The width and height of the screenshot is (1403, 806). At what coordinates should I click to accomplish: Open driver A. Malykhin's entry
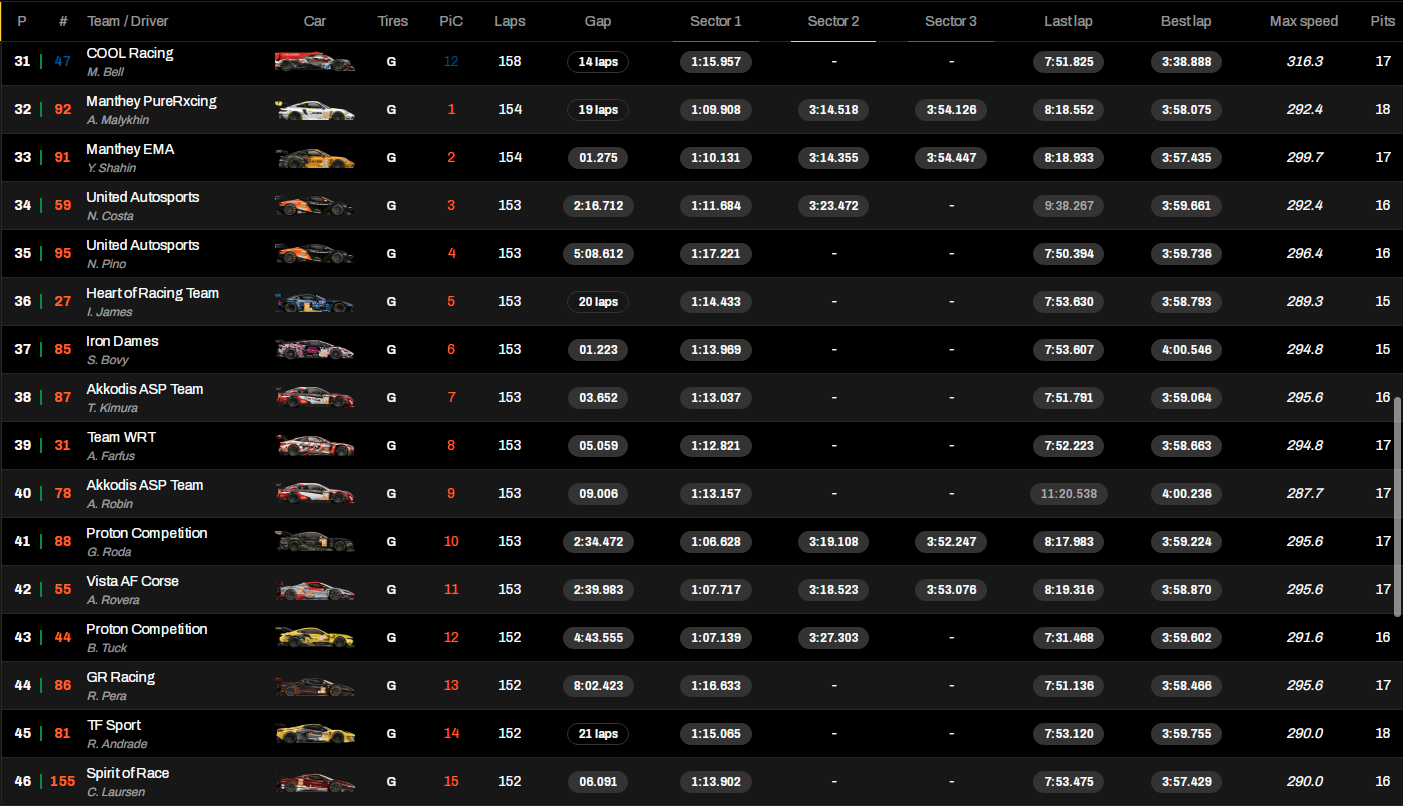118,120
